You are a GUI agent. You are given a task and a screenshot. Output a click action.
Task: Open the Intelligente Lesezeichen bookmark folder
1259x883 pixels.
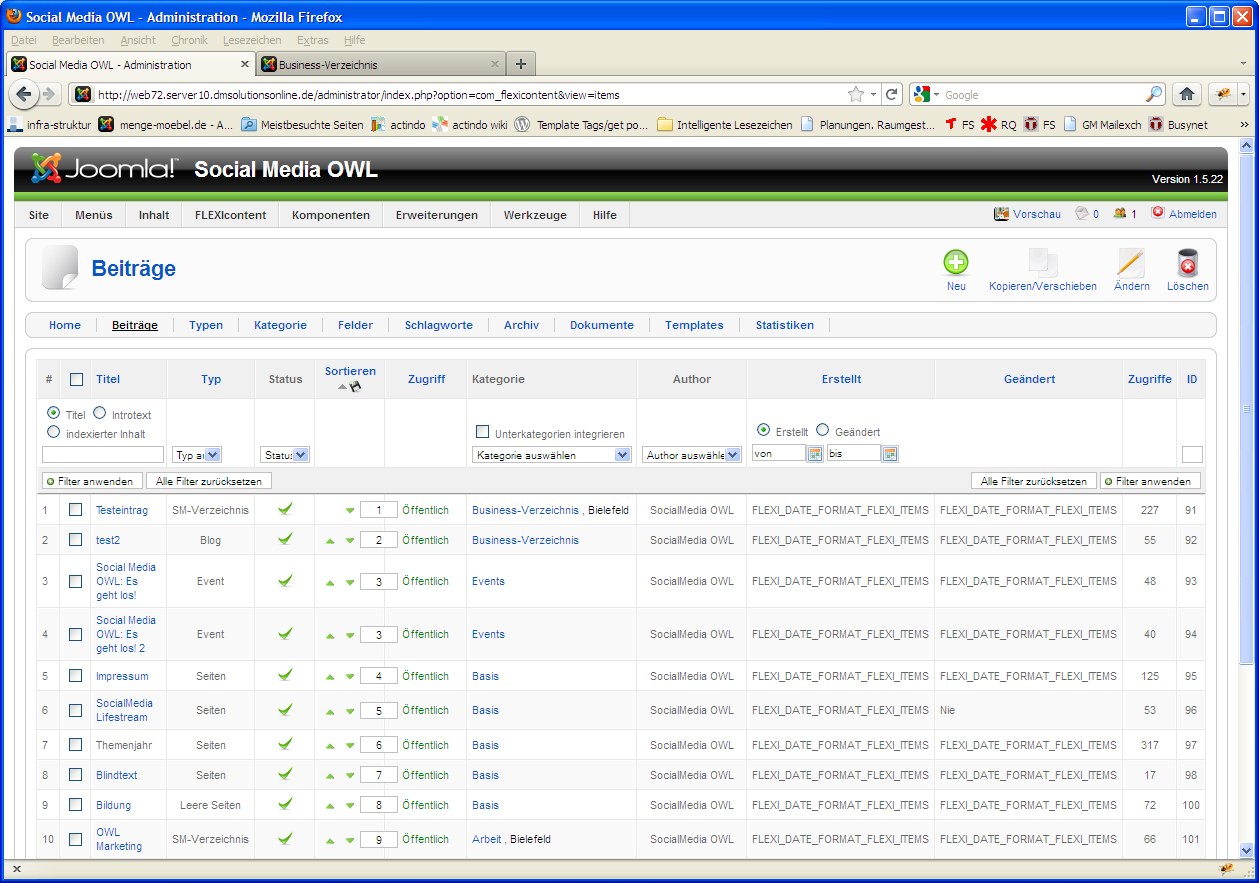(725, 125)
